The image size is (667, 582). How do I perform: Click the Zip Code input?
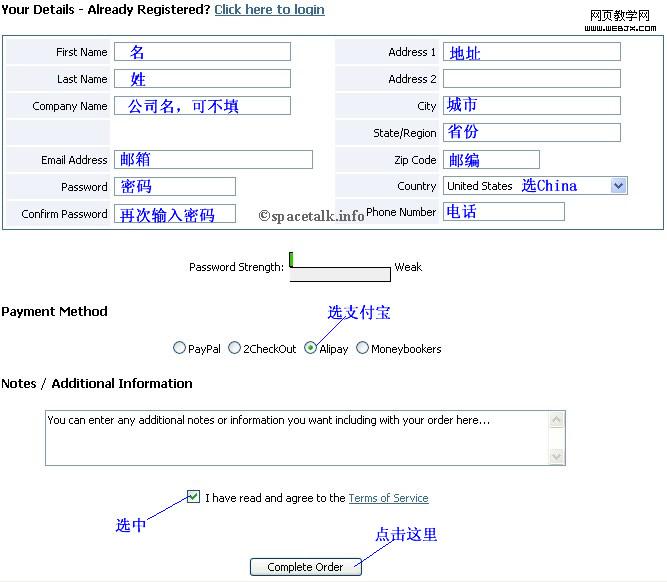pos(491,160)
